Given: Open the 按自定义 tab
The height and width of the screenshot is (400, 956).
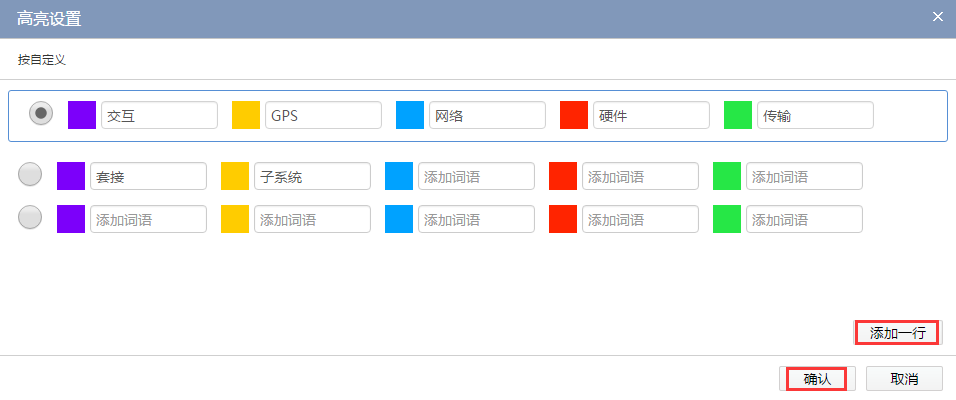Looking at the screenshot, I should tap(42, 60).
